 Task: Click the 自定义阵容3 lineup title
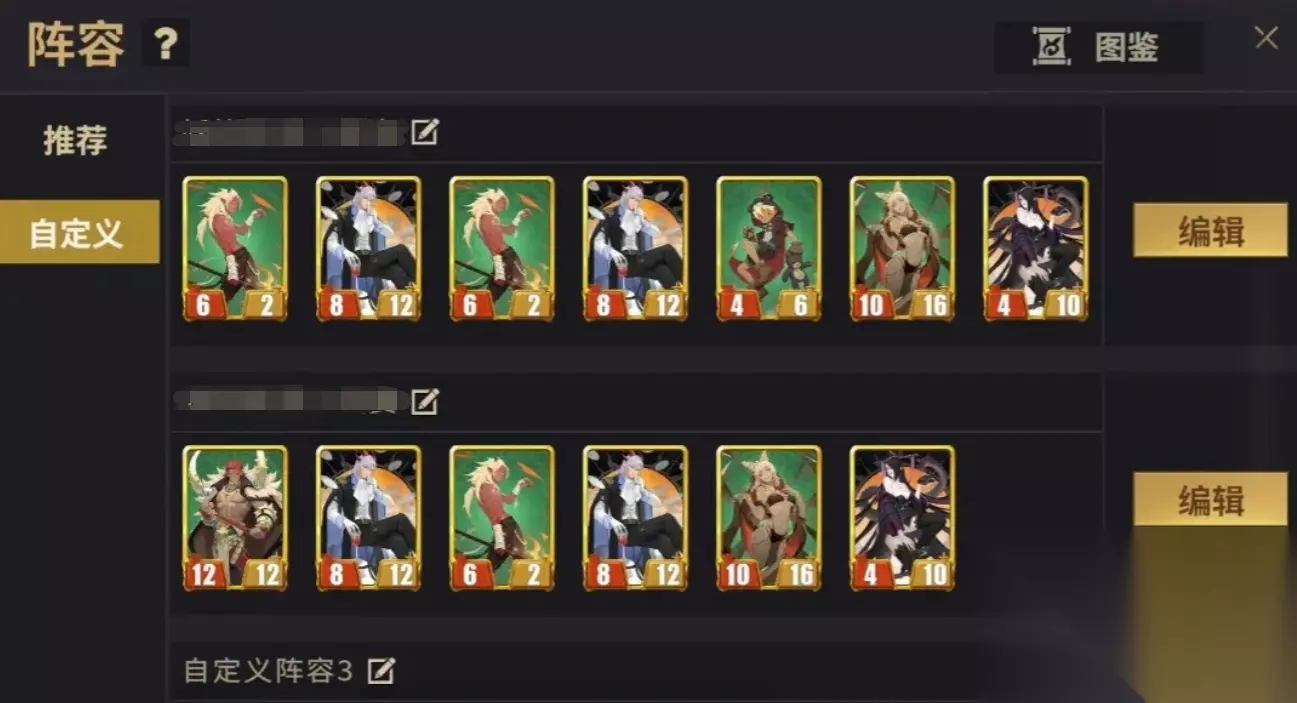(268, 670)
